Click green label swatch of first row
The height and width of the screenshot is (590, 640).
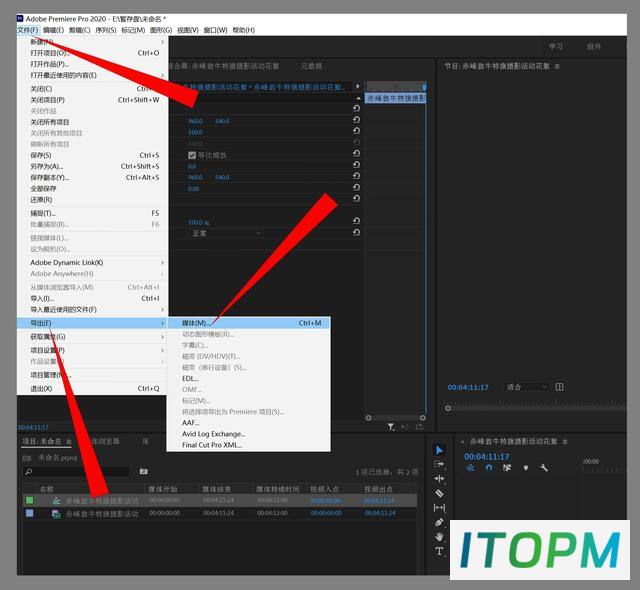pyautogui.click(x=30, y=501)
